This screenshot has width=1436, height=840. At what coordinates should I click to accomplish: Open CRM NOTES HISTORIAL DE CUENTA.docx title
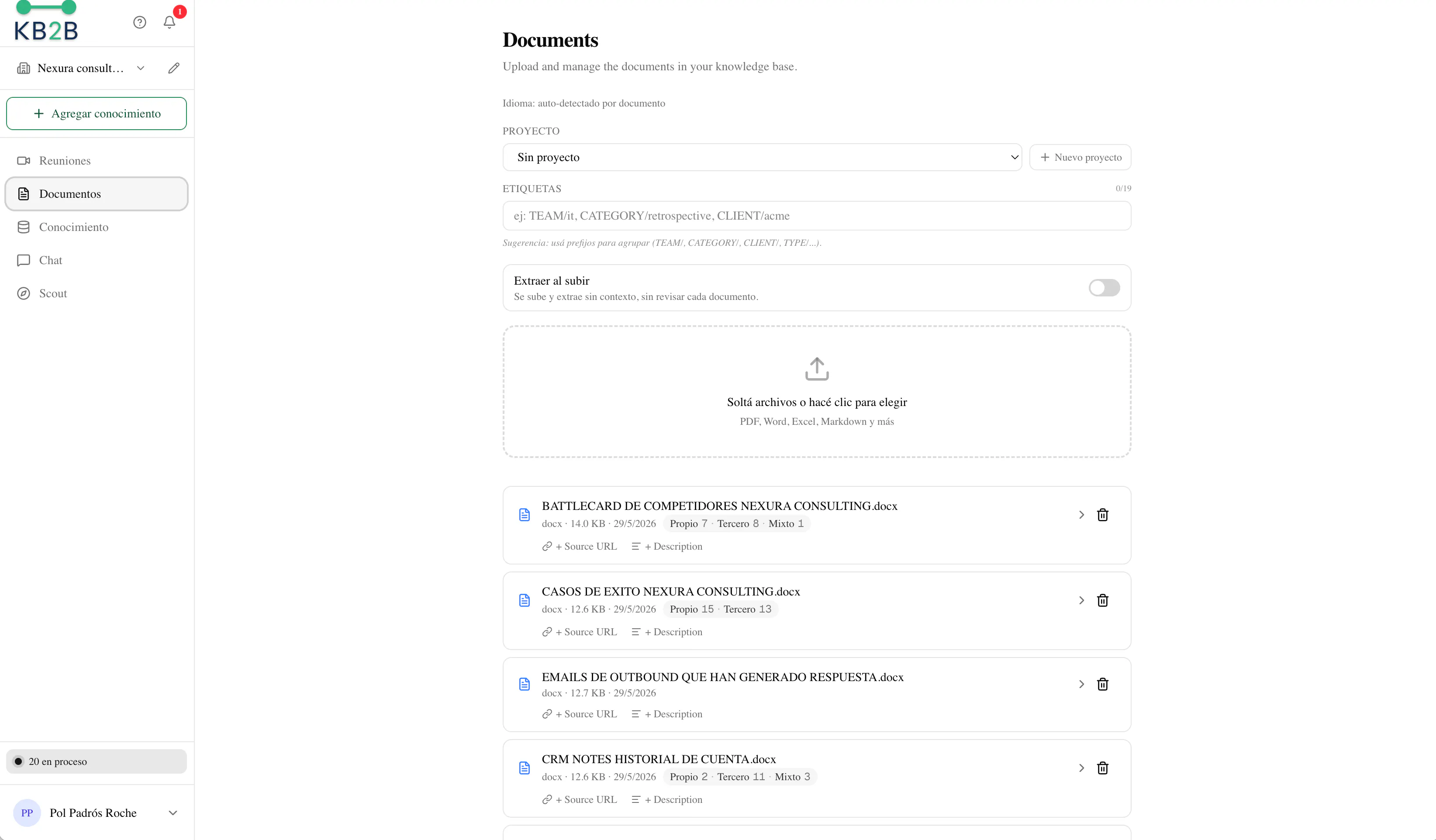(659, 759)
